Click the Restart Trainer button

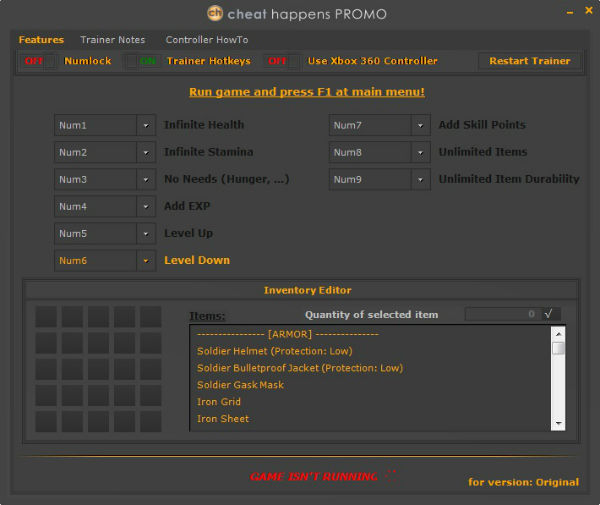click(530, 61)
